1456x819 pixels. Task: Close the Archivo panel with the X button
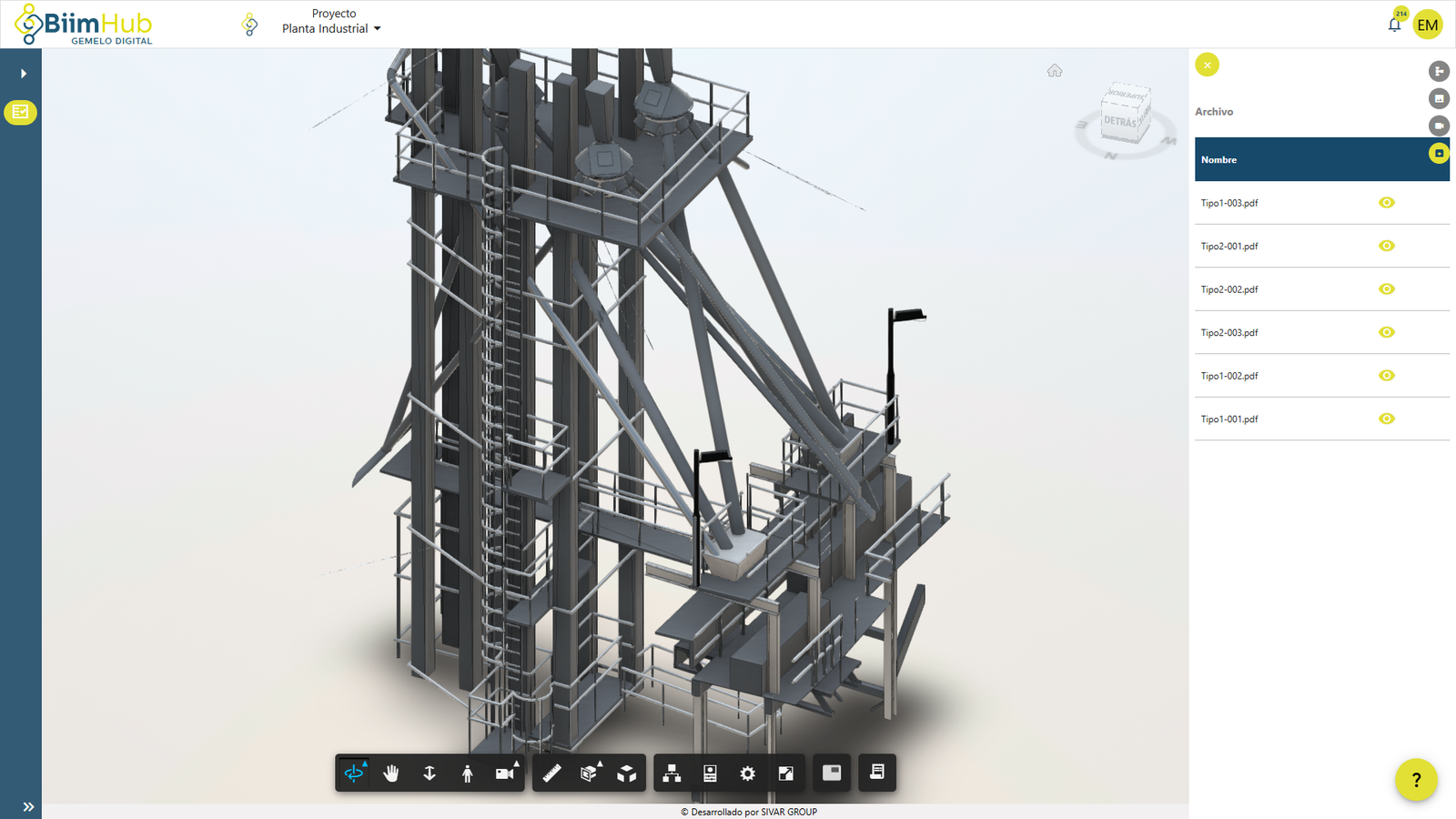click(x=1207, y=65)
